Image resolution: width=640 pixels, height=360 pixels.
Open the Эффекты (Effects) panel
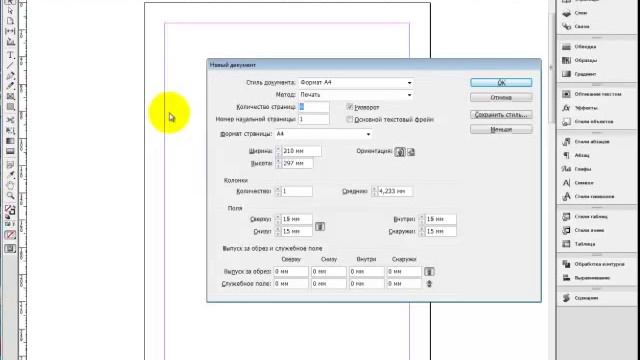click(x=580, y=108)
